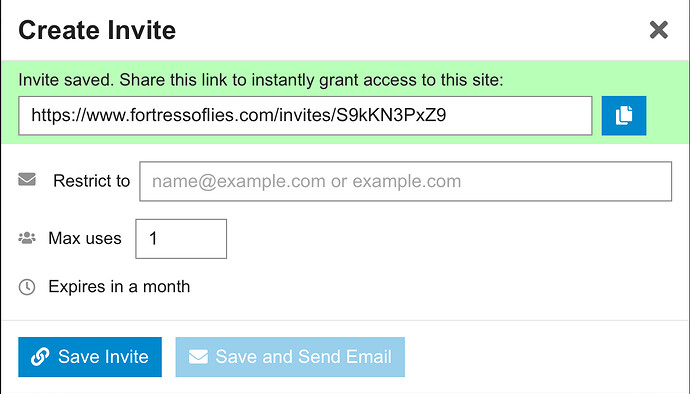Viewport: 690px width, 394px height.
Task: Click the 'Create Invite' dialog title
Action: pos(97,30)
